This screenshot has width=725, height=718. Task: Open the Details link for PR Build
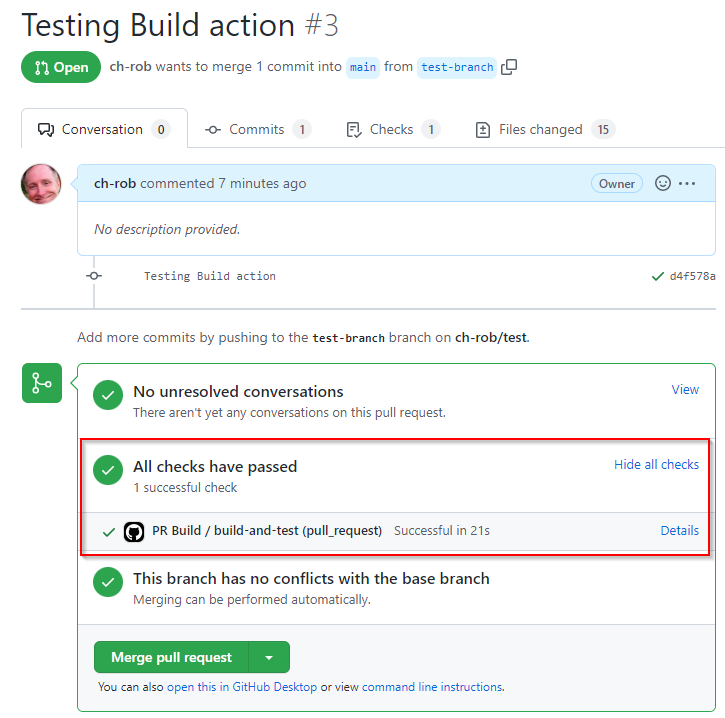point(679,530)
